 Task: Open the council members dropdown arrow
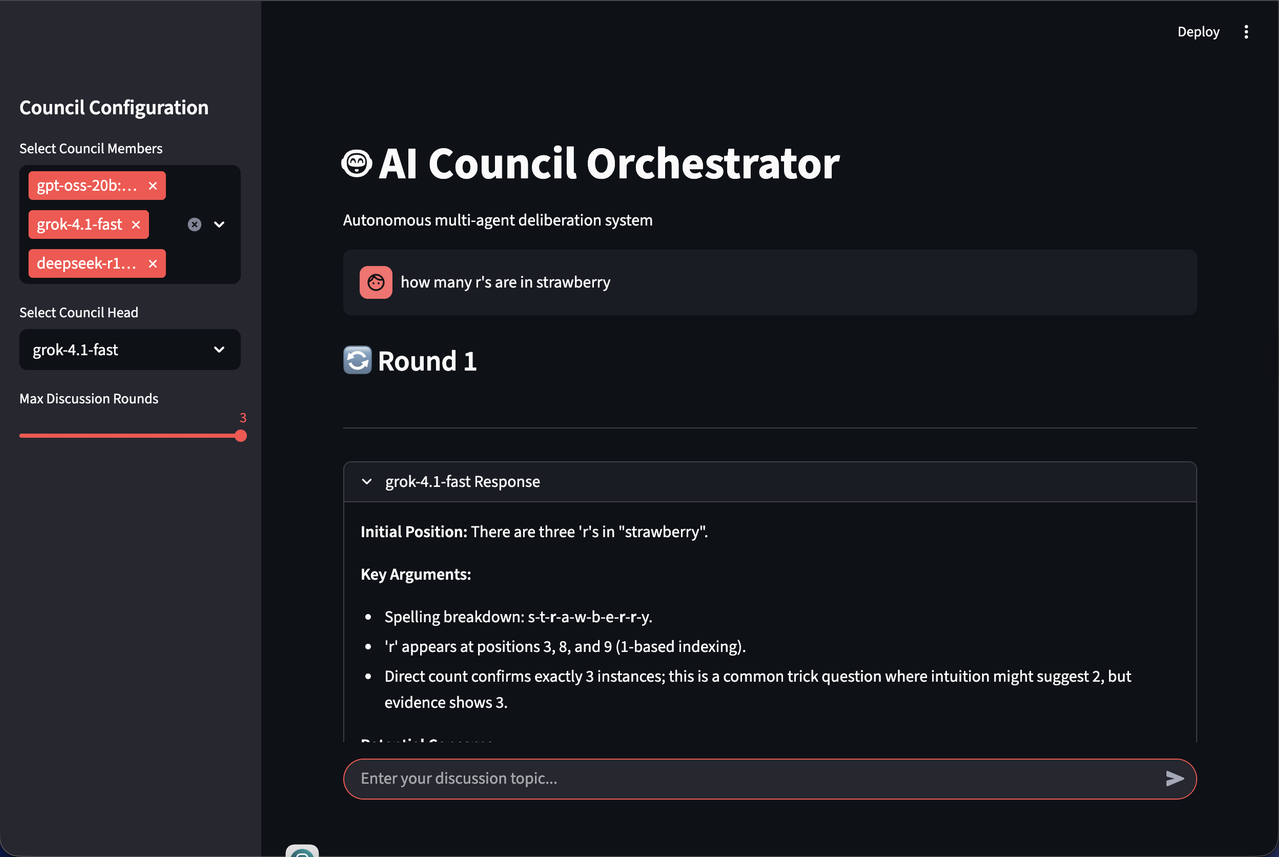coord(220,225)
